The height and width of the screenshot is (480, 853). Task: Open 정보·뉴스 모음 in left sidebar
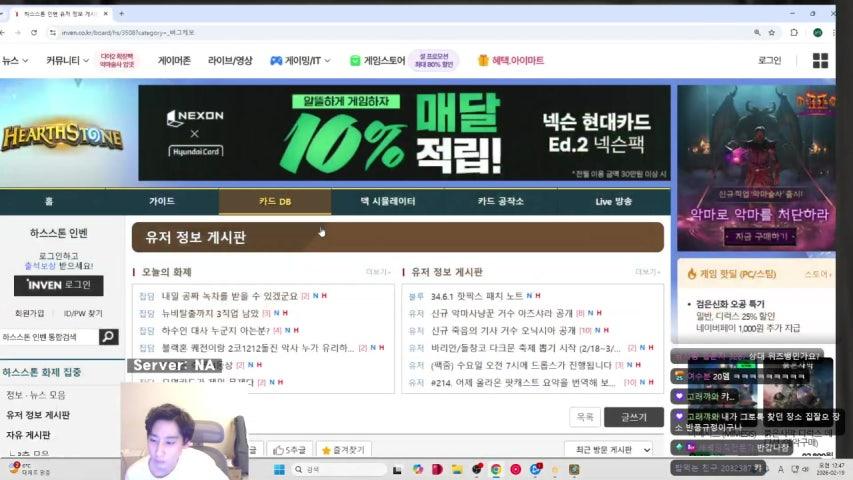(x=36, y=395)
